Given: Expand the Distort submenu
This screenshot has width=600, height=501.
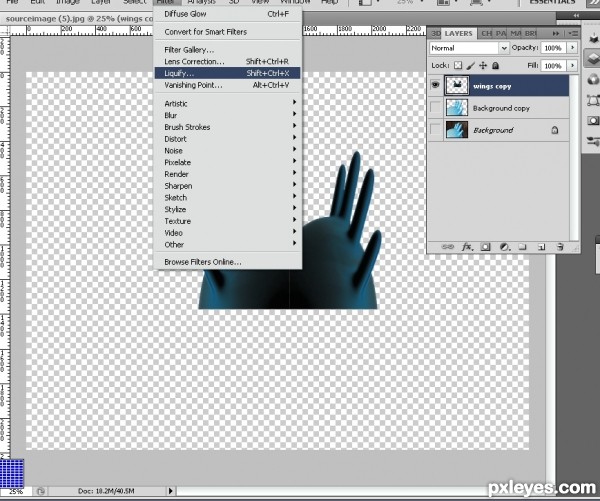Looking at the screenshot, I should click(x=227, y=139).
